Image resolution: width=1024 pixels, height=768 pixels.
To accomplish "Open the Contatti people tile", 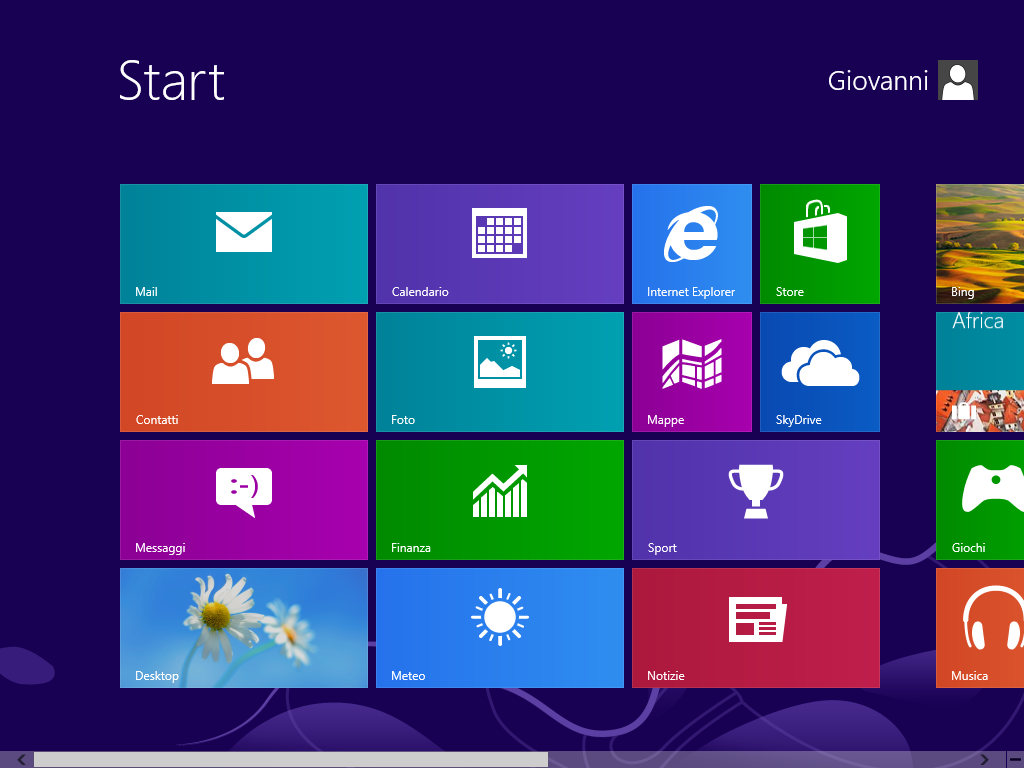I will coord(244,372).
